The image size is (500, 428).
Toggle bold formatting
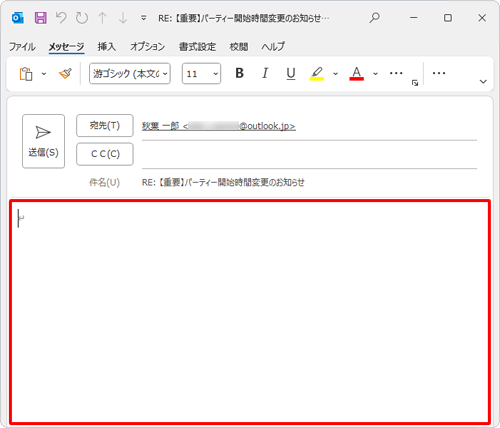[239, 73]
